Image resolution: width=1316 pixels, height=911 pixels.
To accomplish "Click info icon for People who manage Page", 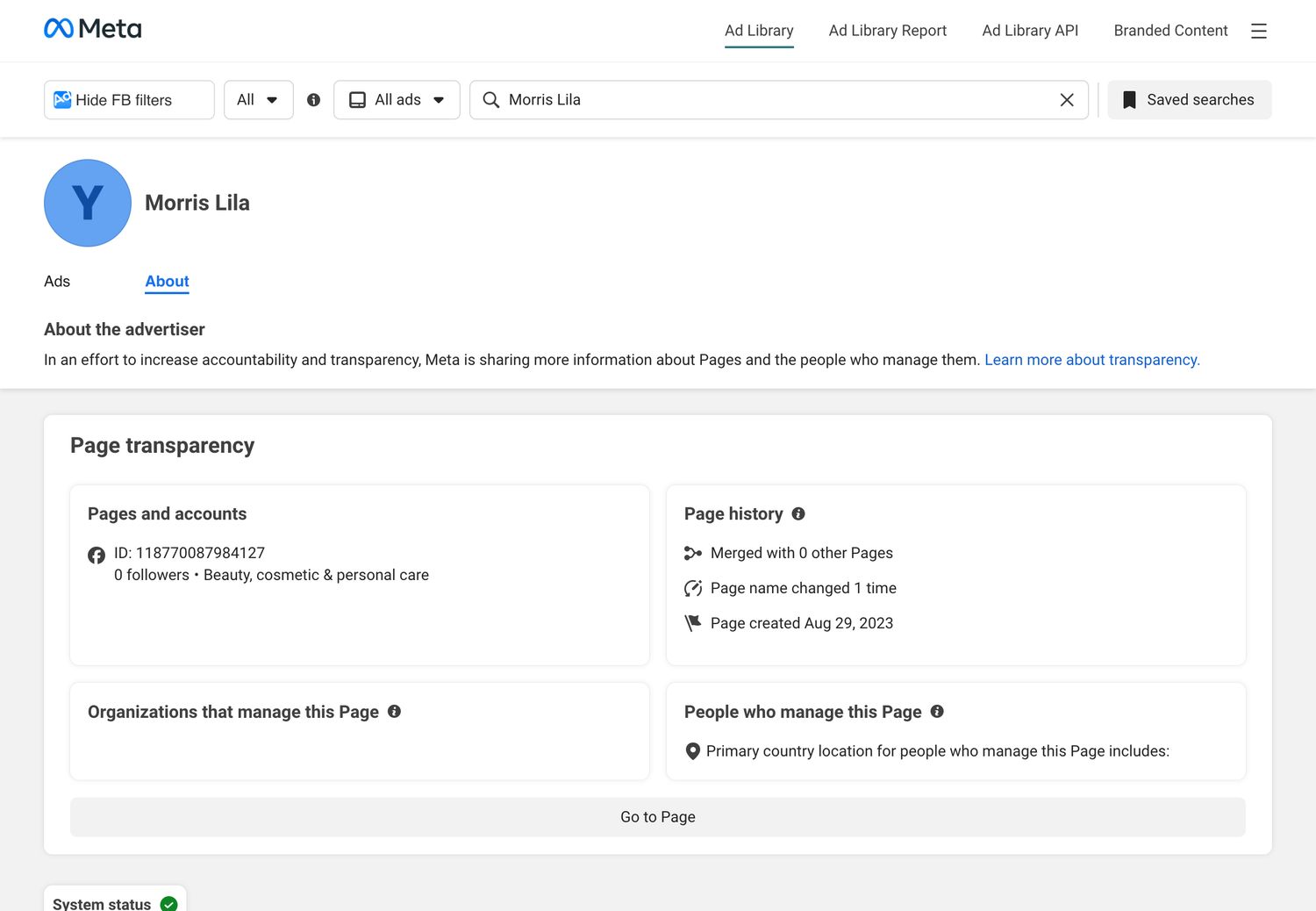I will tap(937, 711).
